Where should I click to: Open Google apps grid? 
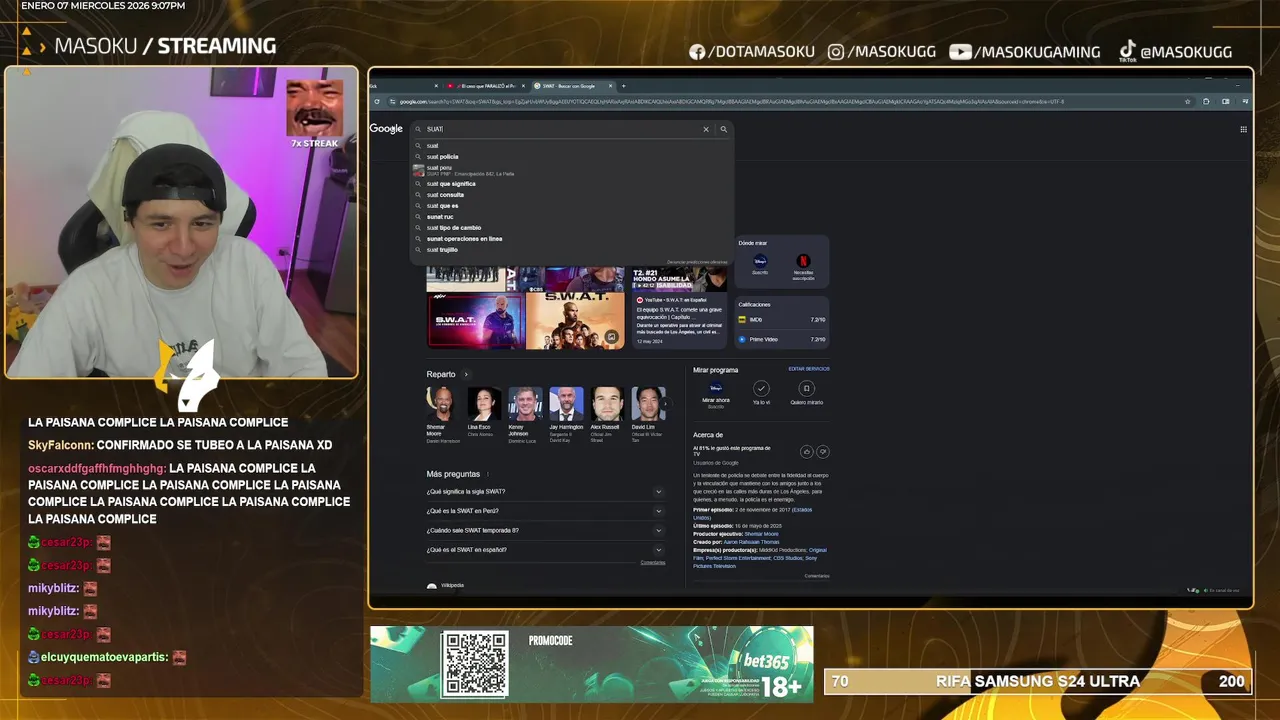coord(1243,129)
